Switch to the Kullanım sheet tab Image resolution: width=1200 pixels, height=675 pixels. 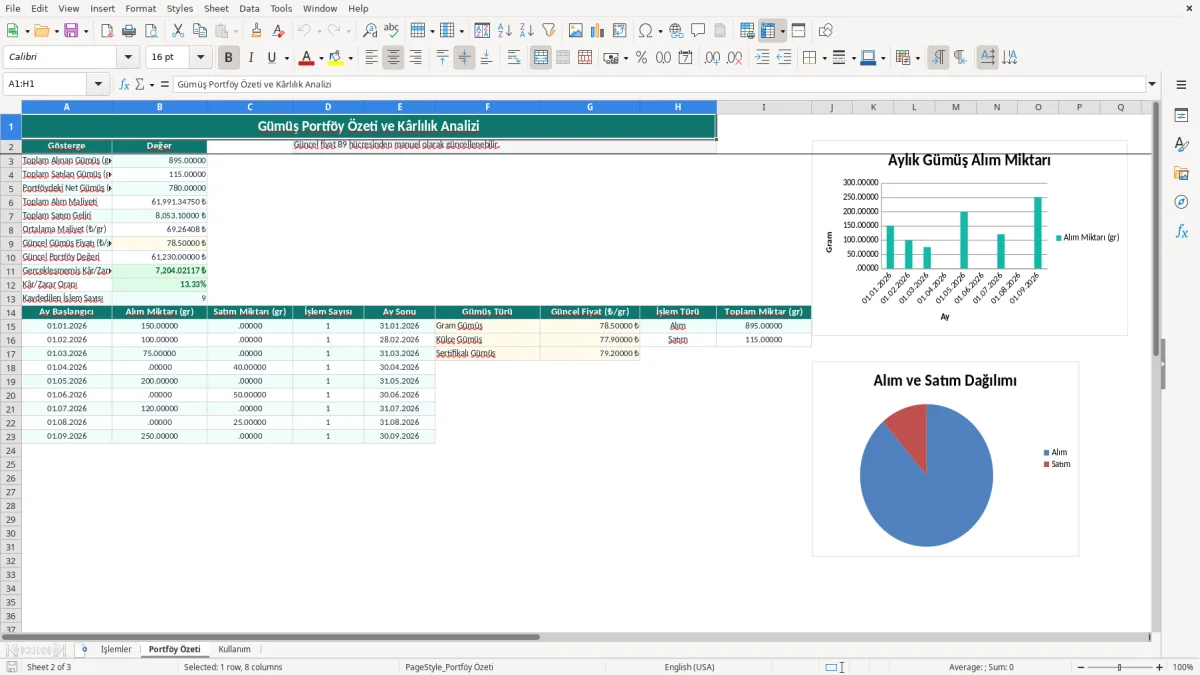[234, 649]
